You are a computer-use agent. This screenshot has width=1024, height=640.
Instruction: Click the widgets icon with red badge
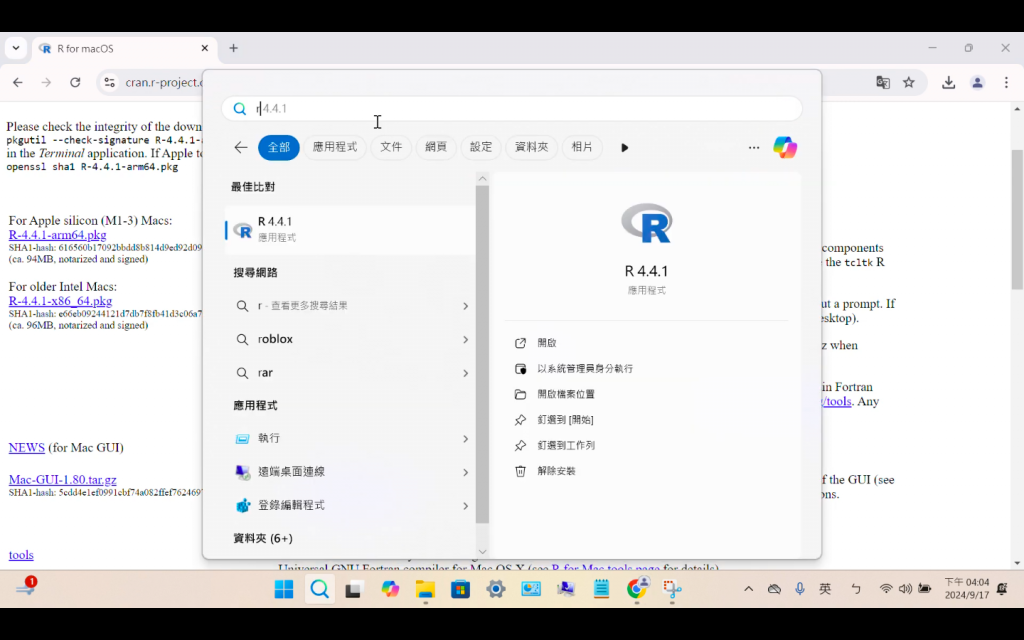point(26,586)
